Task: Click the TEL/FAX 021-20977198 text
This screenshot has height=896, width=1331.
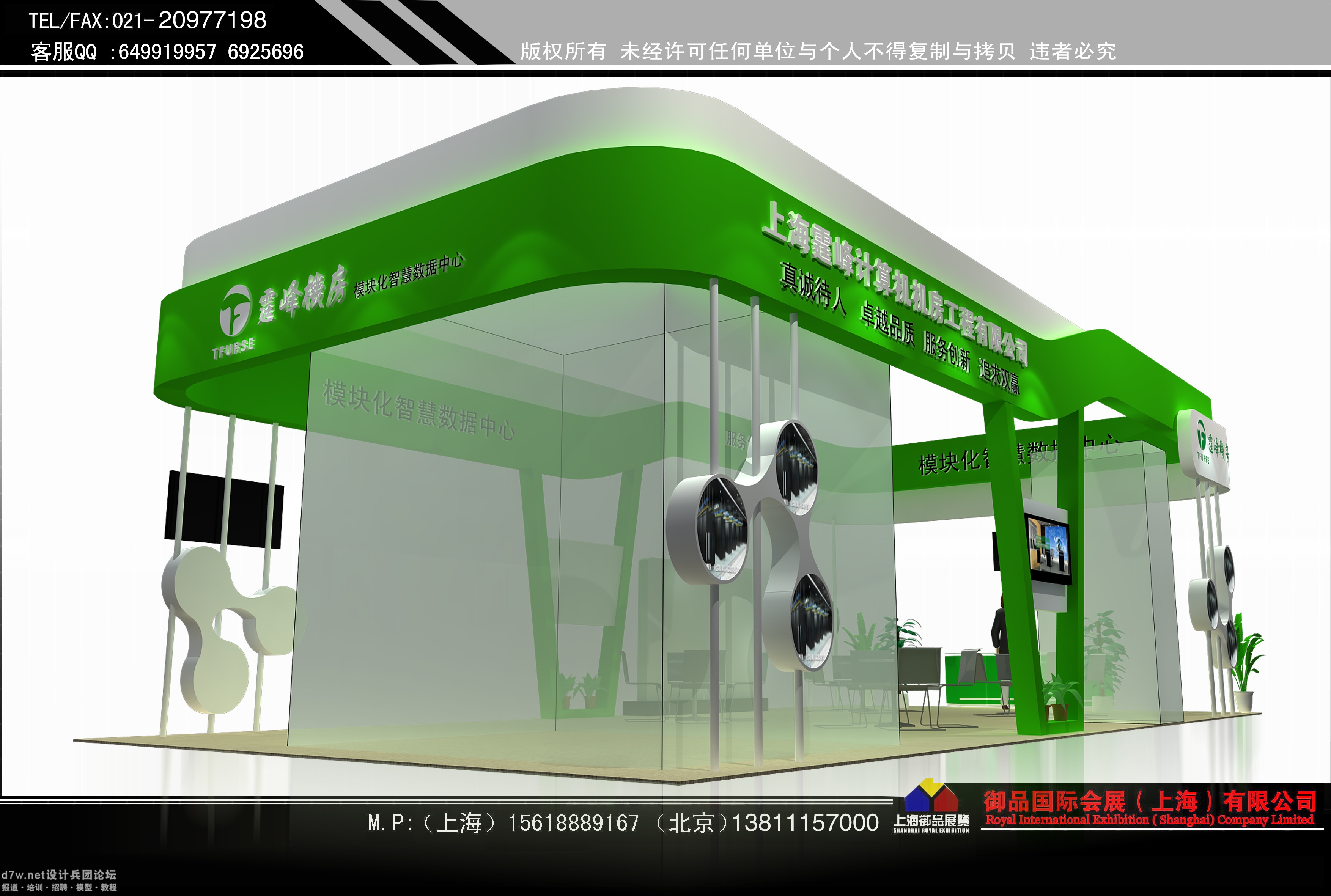Action: (148, 20)
